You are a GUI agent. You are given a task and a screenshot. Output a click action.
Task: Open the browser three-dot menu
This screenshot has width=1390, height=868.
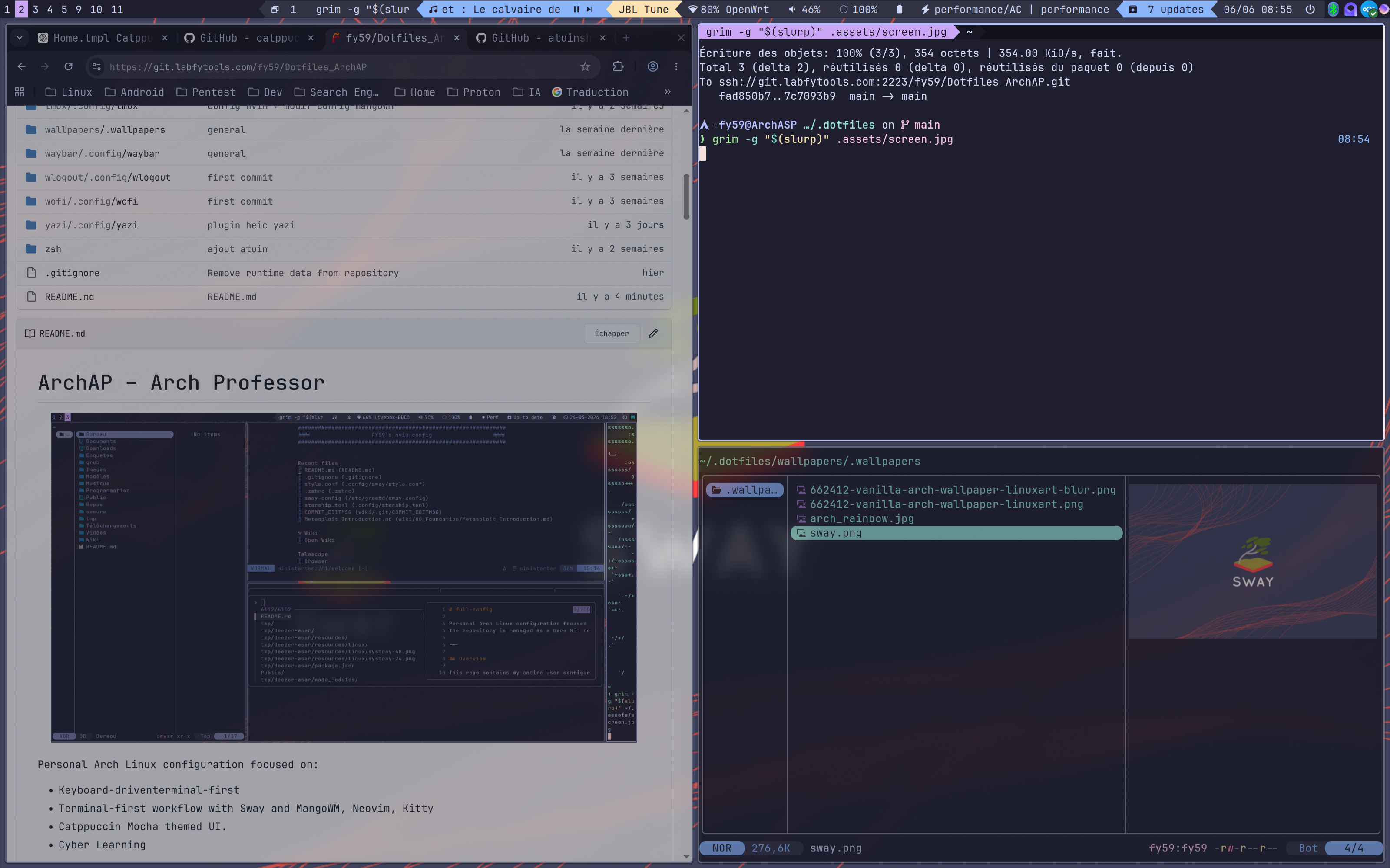click(x=676, y=66)
